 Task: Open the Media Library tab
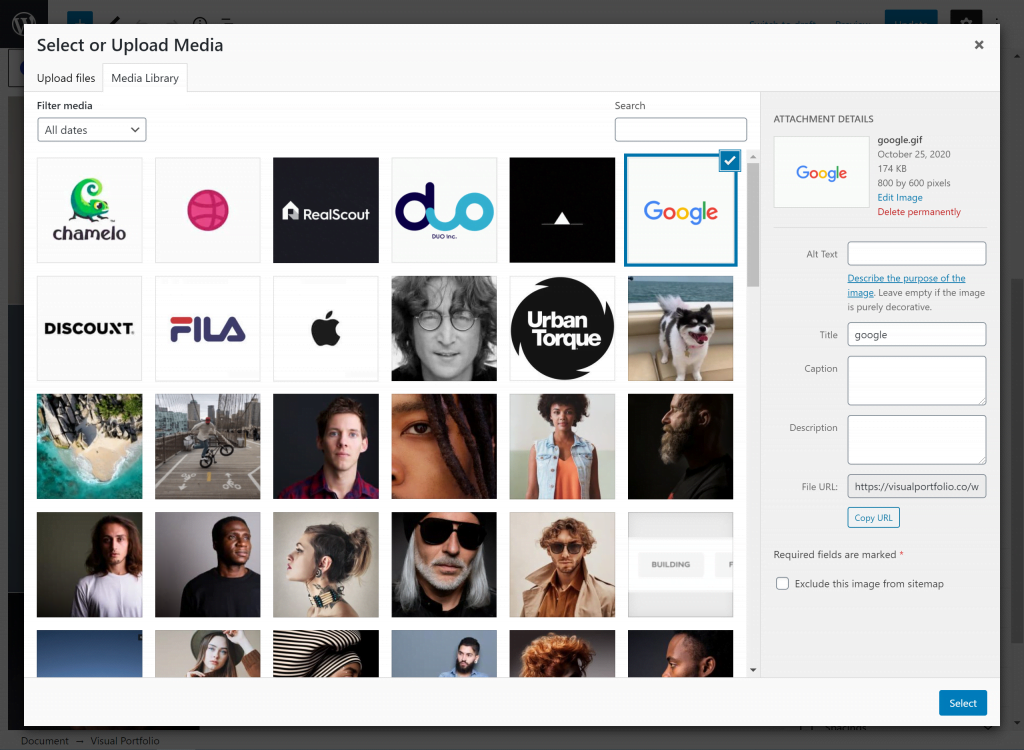pyautogui.click(x=145, y=78)
